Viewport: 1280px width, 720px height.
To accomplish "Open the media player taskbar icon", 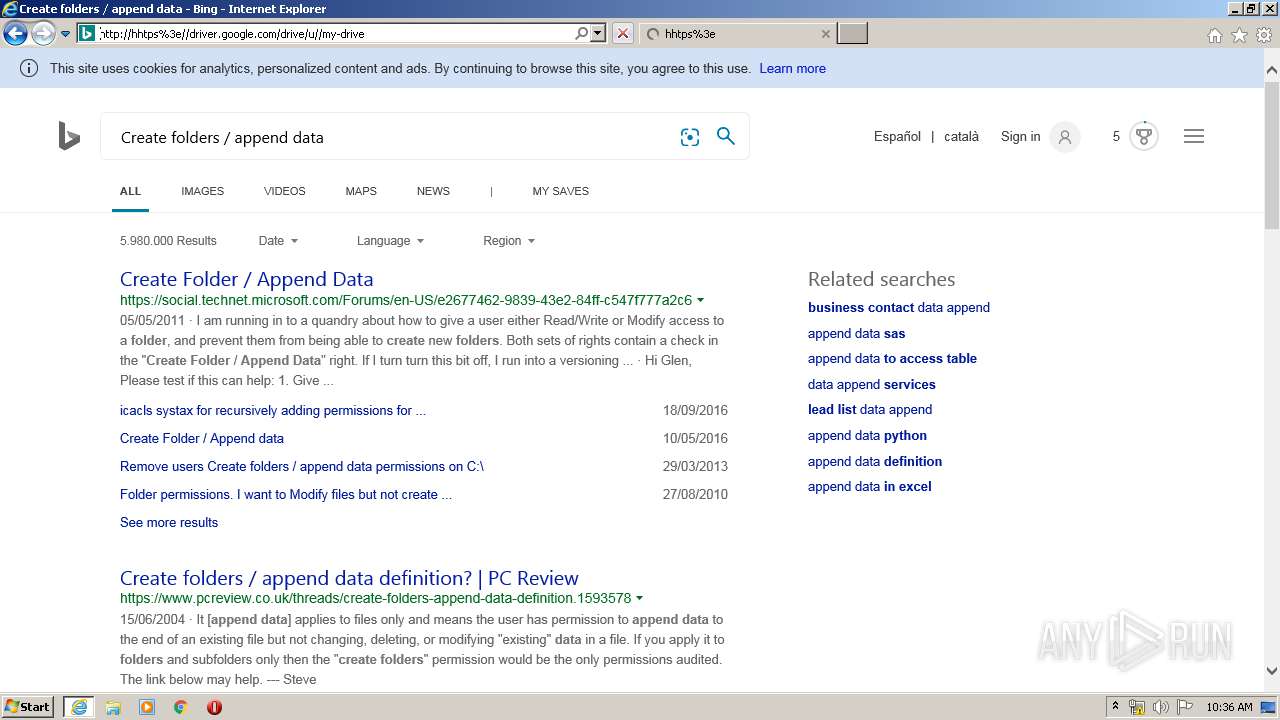I will (x=147, y=707).
